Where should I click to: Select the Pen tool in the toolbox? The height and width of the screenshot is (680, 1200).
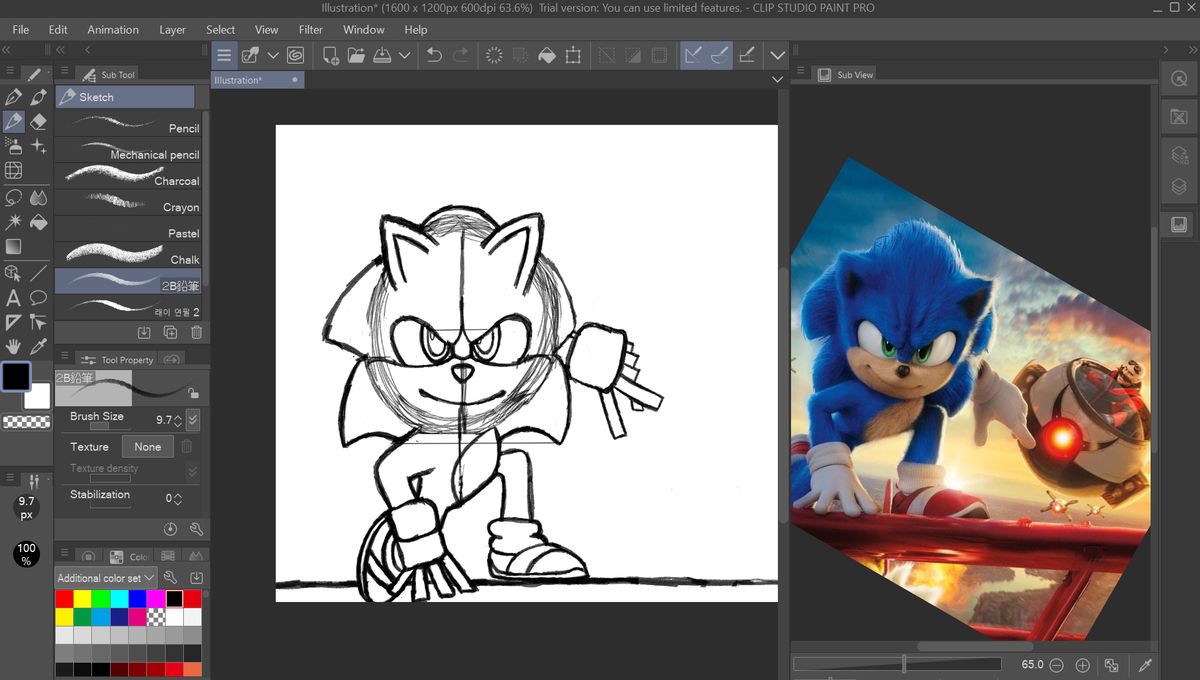click(x=13, y=97)
